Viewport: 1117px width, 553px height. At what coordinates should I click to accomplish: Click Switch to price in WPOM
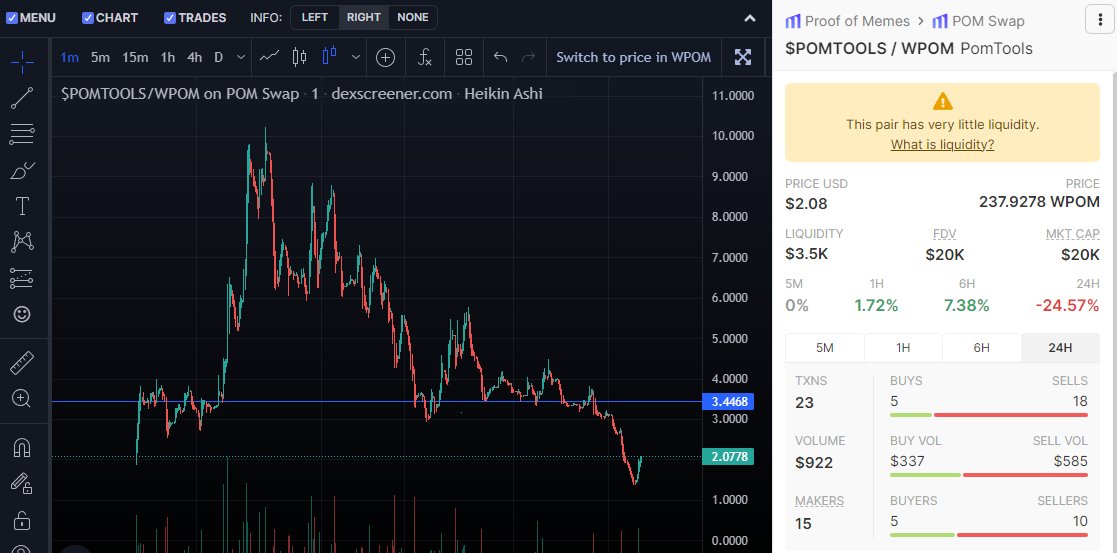(633, 57)
